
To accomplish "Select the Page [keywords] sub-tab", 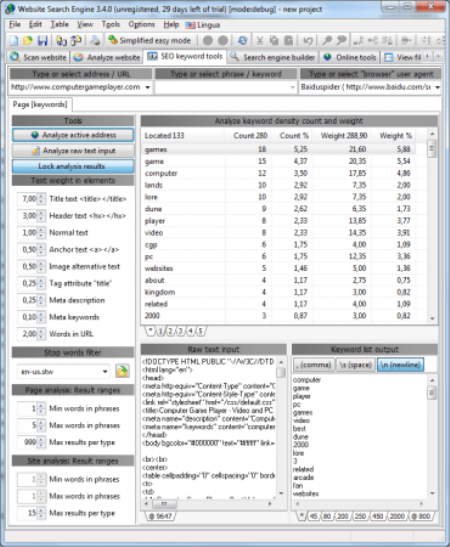I will 40,104.
